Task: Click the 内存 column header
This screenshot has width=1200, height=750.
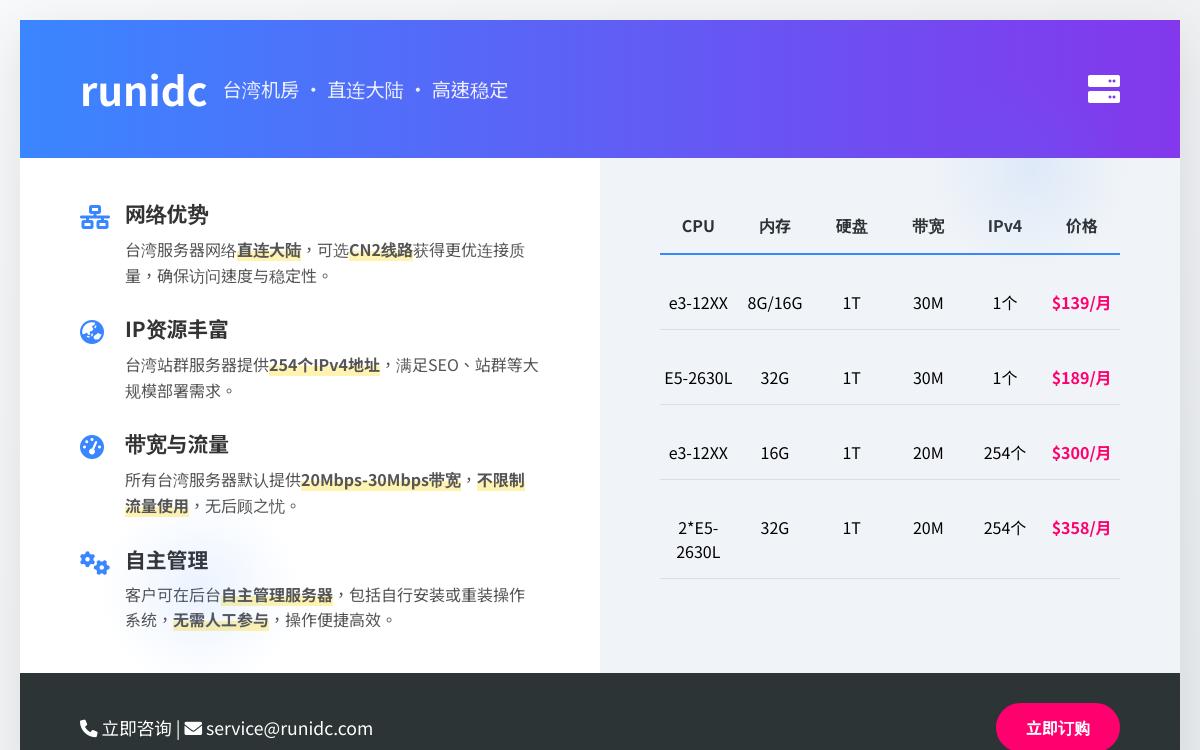Action: [775, 226]
